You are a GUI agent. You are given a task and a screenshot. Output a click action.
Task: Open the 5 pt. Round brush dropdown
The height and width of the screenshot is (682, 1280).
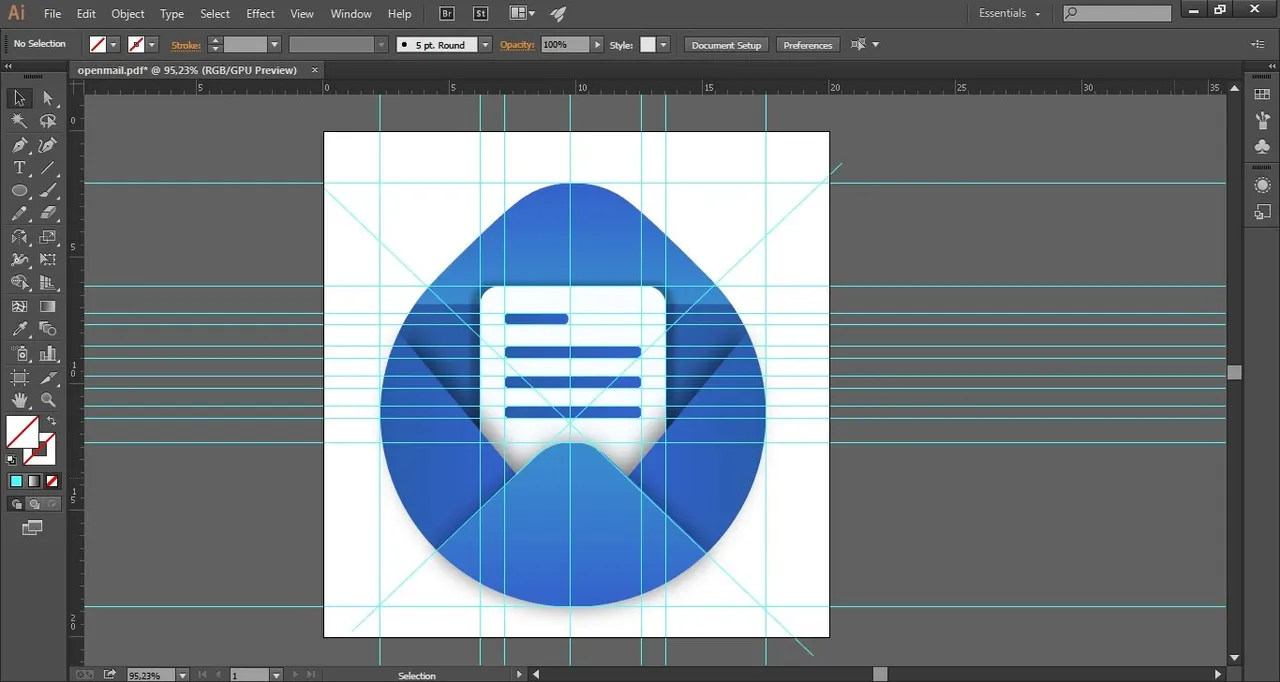coord(485,45)
